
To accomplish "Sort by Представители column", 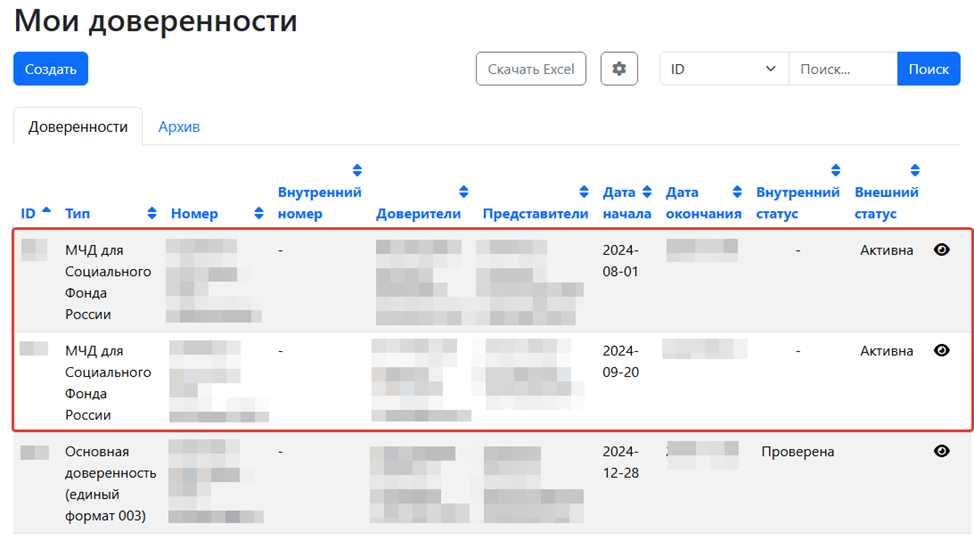I will pyautogui.click(x=584, y=192).
